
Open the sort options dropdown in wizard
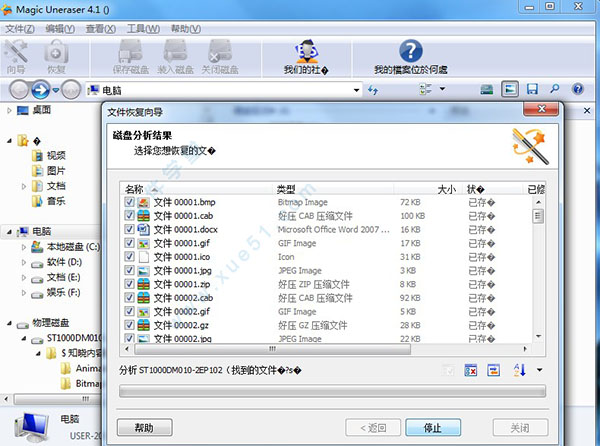(x=540, y=370)
